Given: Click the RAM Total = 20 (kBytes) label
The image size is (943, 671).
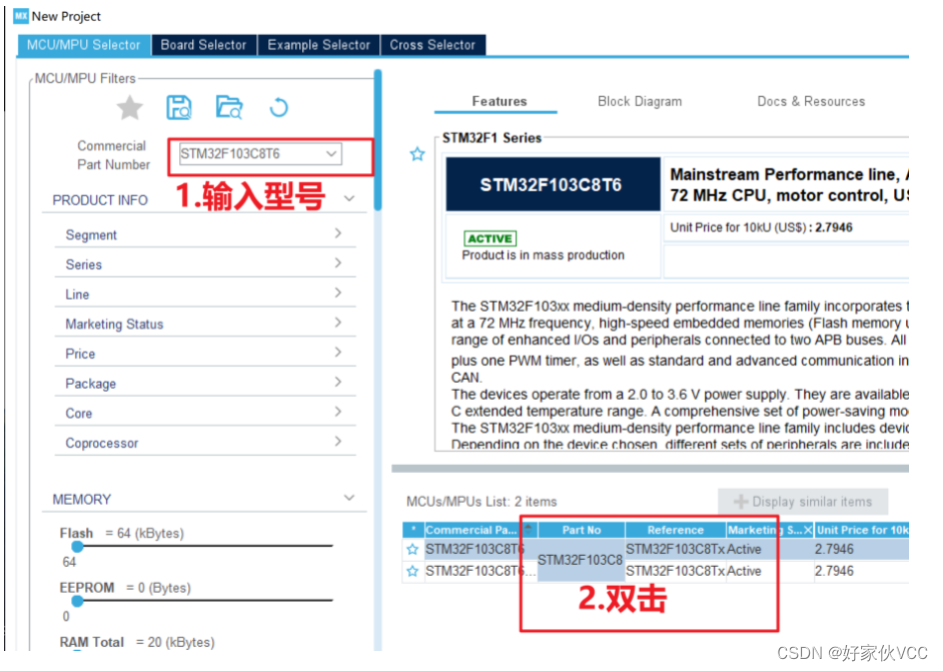Looking at the screenshot, I should (137, 642).
